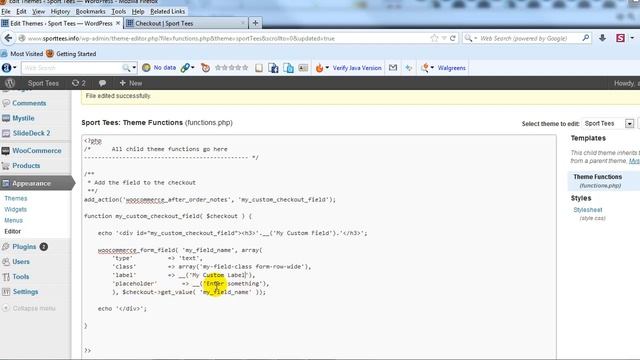Open a new tab with plus button
Screen dimensions: 640x360
[256, 23]
